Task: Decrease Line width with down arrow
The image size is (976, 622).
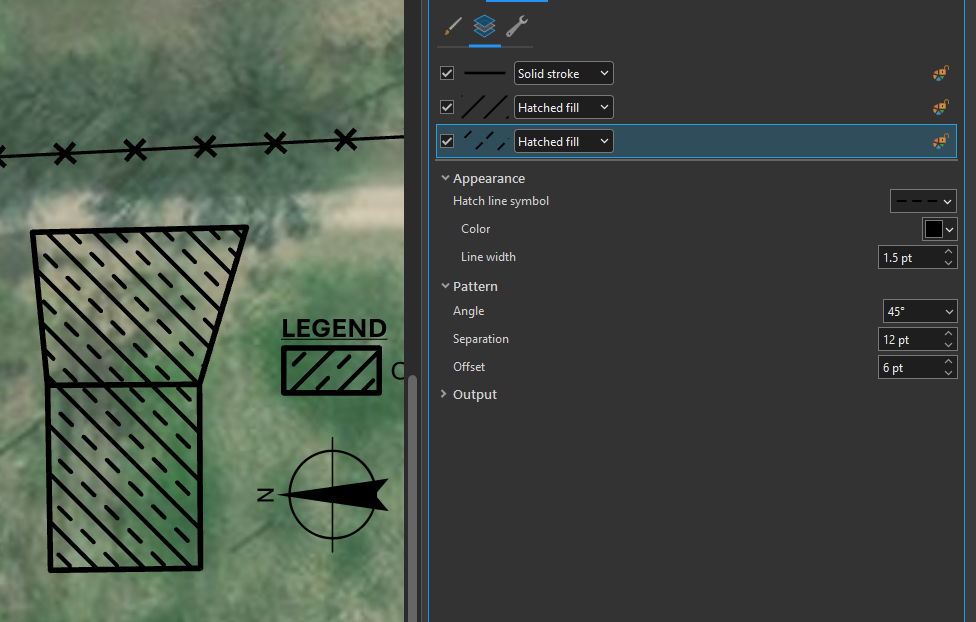Action: (x=949, y=263)
